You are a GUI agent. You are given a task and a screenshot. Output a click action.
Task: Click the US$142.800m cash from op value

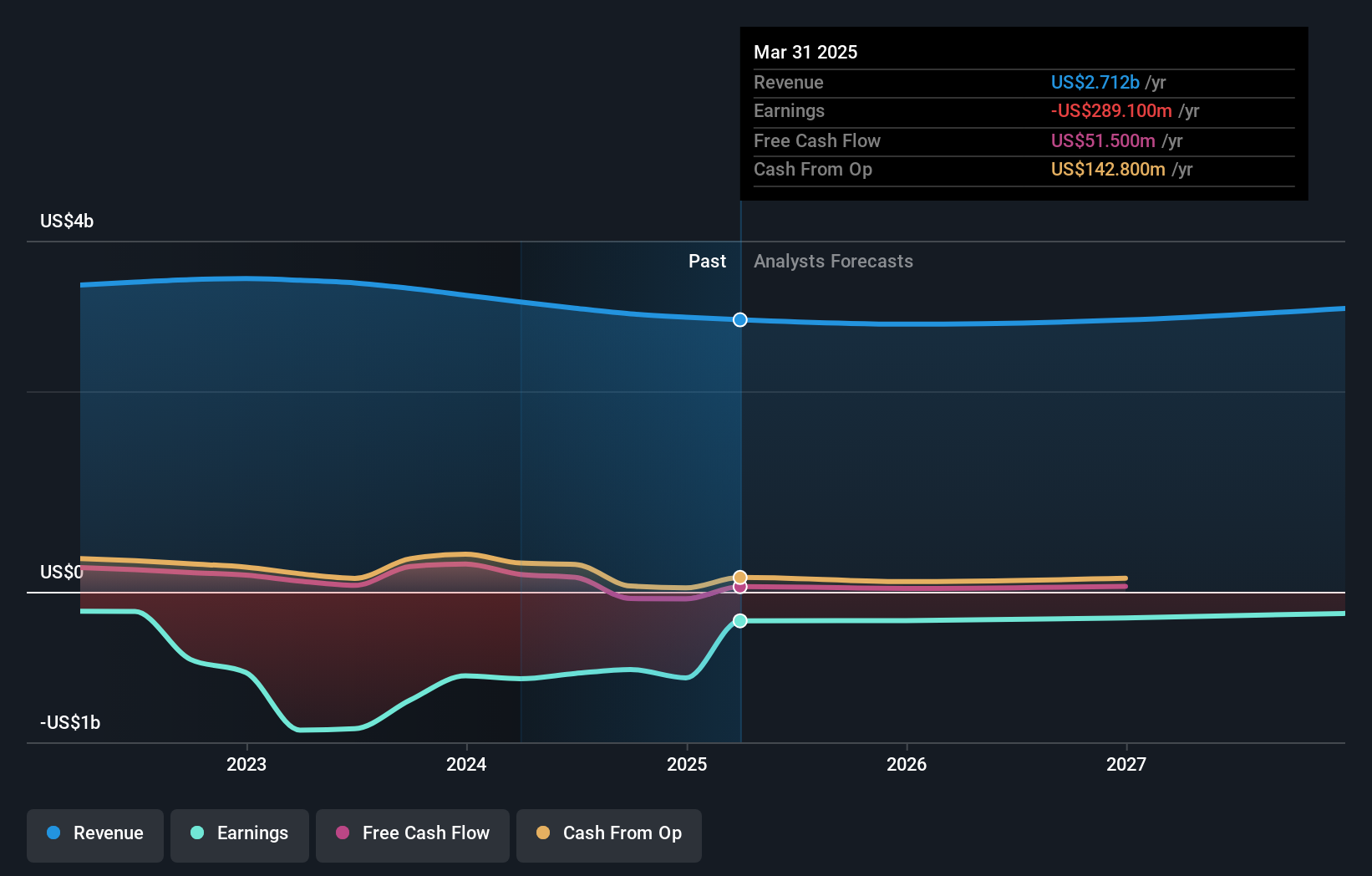point(1108,169)
